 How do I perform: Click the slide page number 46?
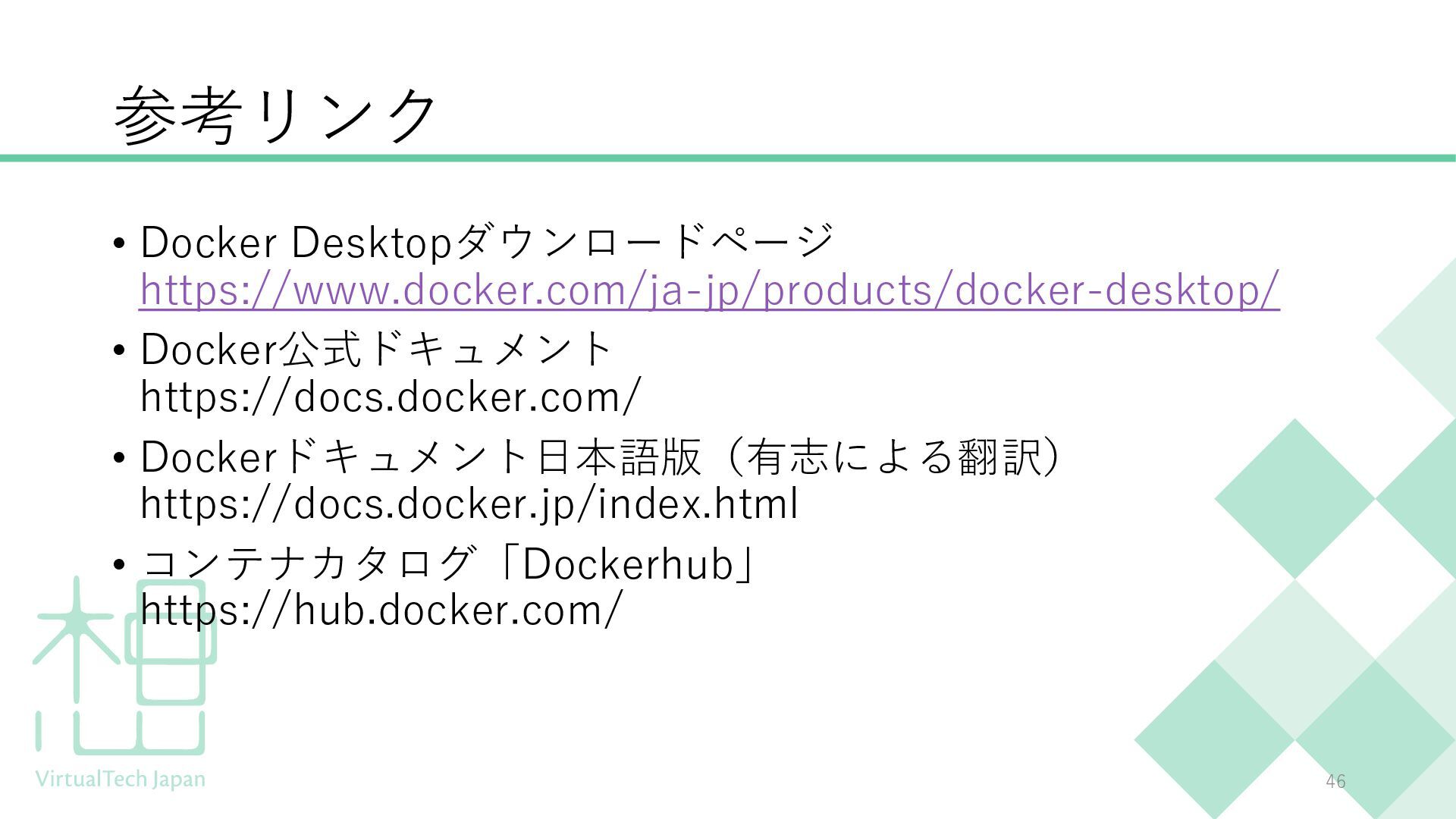click(1335, 781)
